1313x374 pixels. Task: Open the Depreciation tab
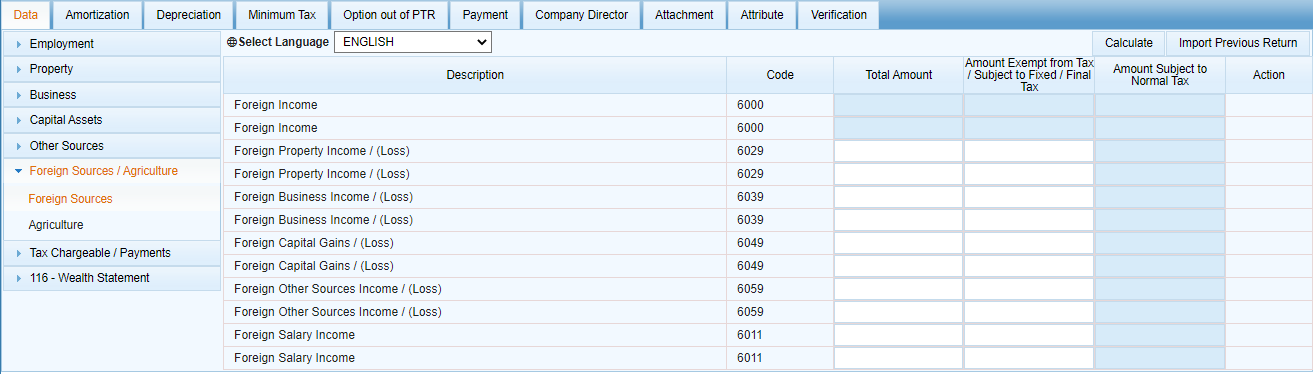pyautogui.click(x=188, y=15)
